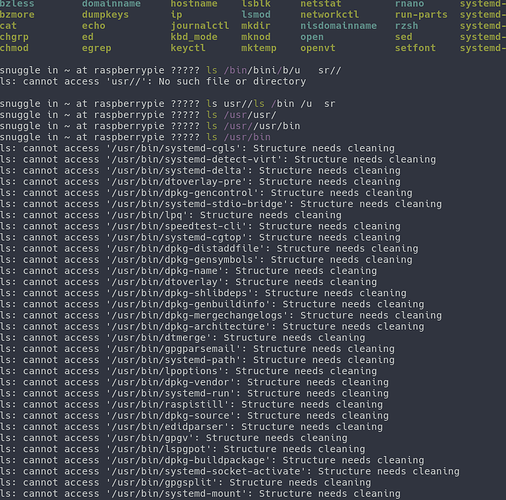Click the 'No such file or directory' error line

[x=153, y=81]
